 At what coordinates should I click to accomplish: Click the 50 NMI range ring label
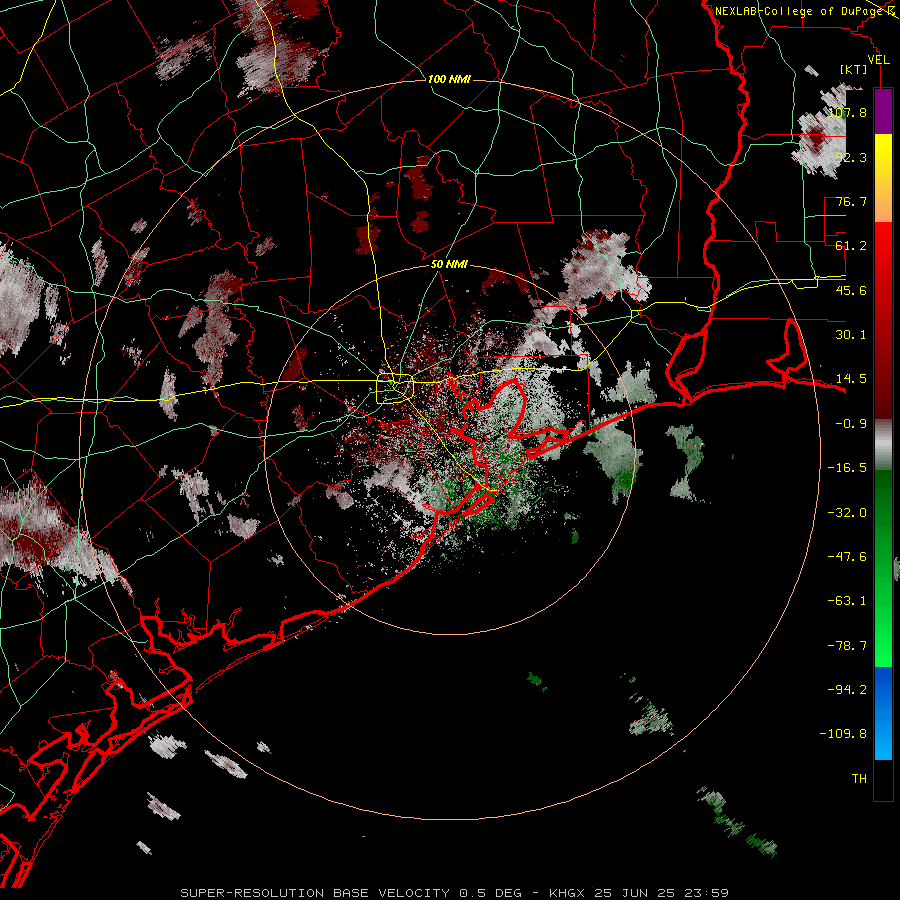[449, 264]
